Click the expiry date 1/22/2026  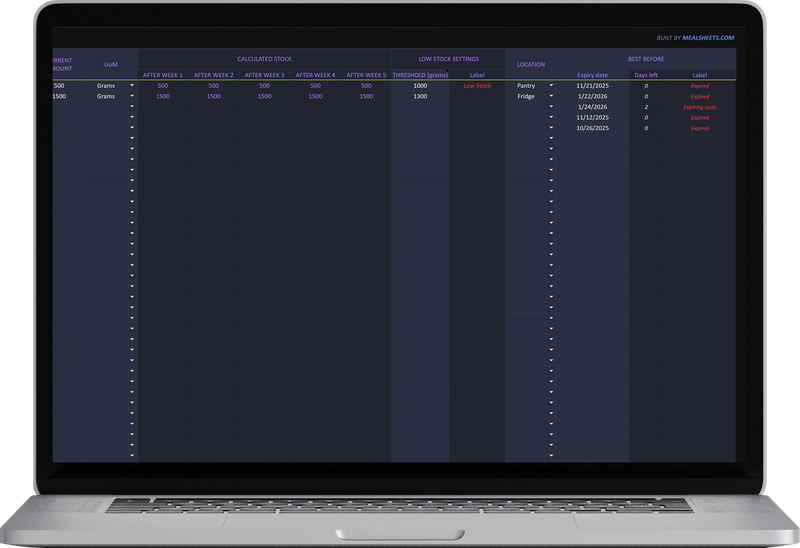(592, 96)
